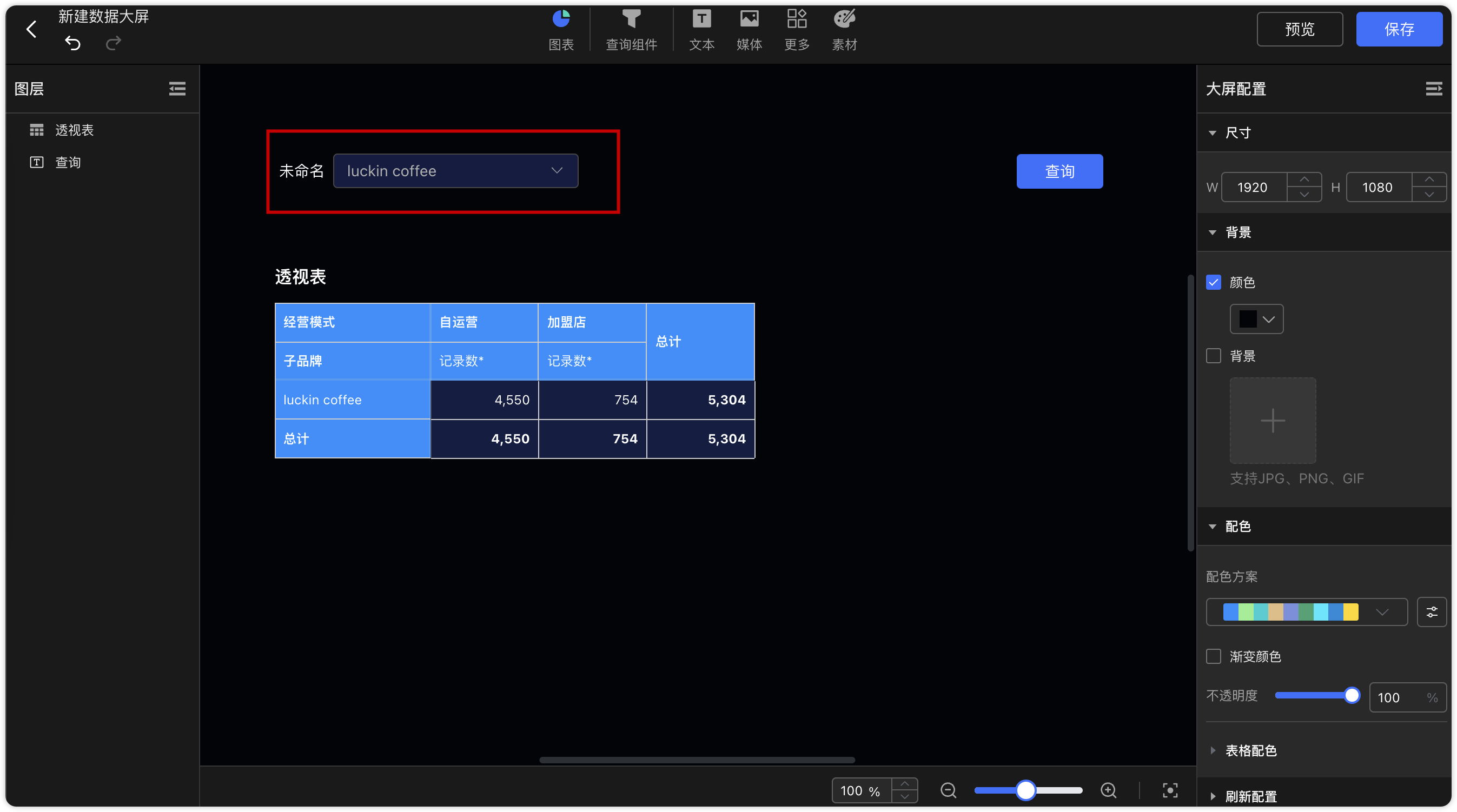
Task: Edit the width 1920 field
Action: click(1254, 187)
